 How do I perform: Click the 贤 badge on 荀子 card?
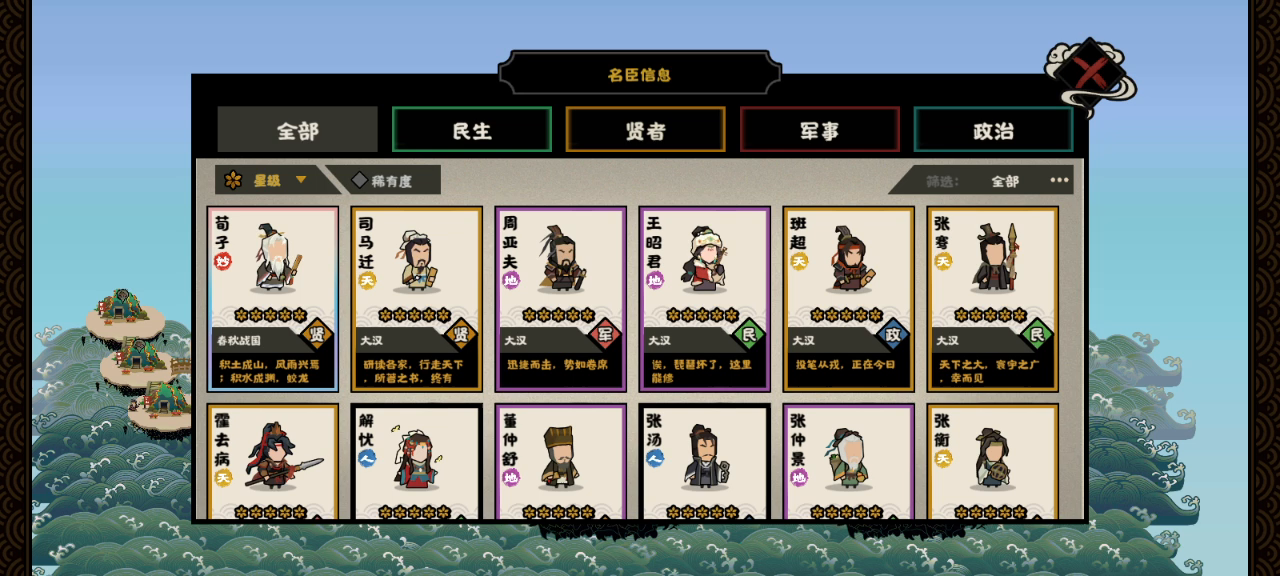(317, 335)
